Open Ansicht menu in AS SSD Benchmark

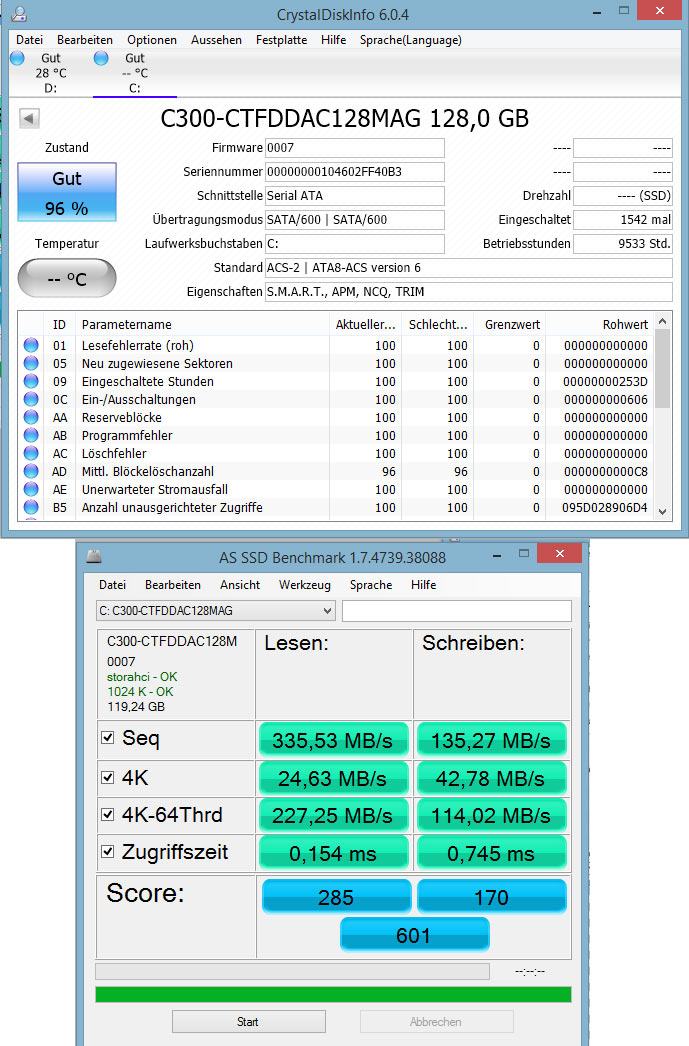[x=240, y=585]
